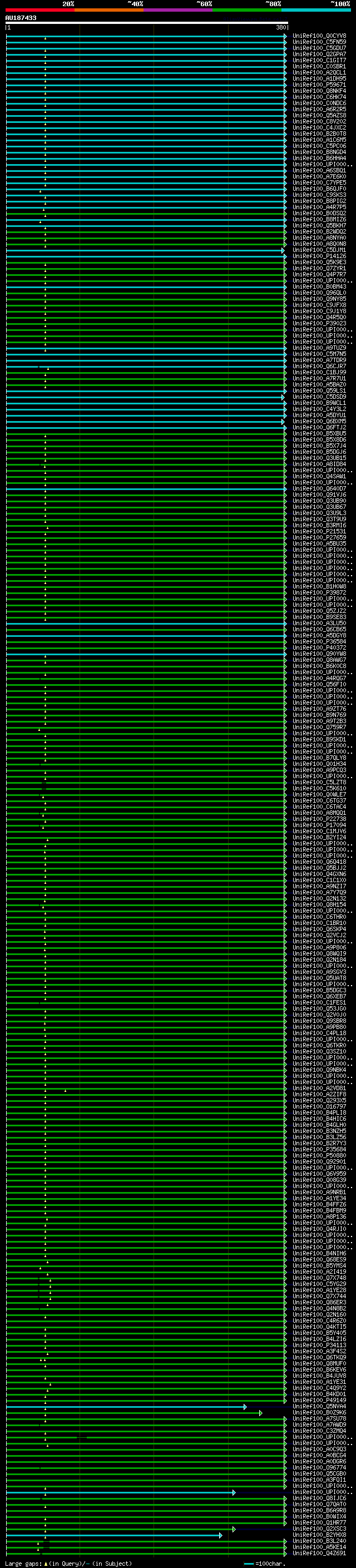This screenshot has width=356, height=1568.
Task: Select the UniRef100_C4JXE2 label
Action: (319, 127)
